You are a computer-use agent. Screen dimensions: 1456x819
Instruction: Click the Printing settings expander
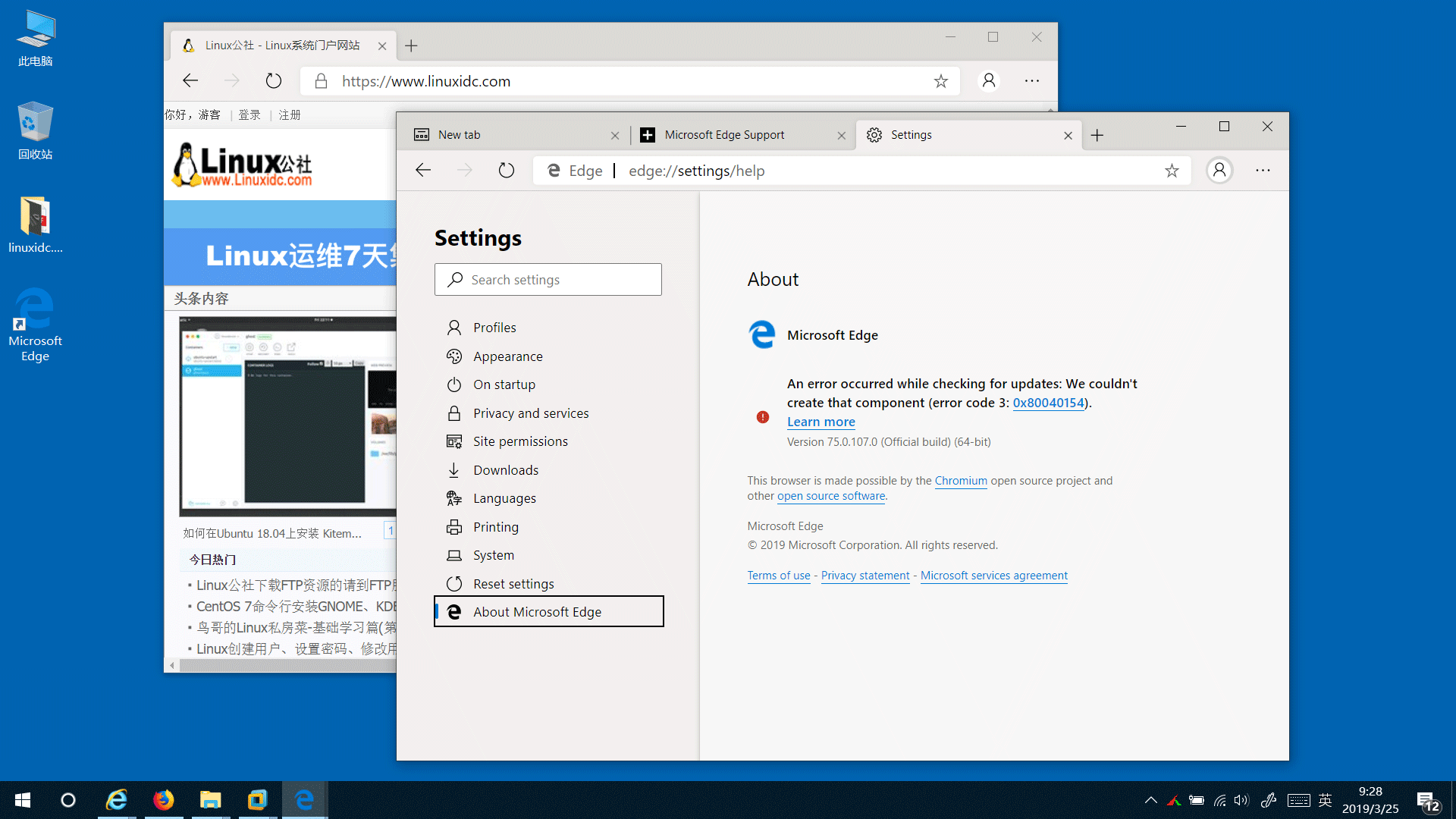(x=496, y=526)
